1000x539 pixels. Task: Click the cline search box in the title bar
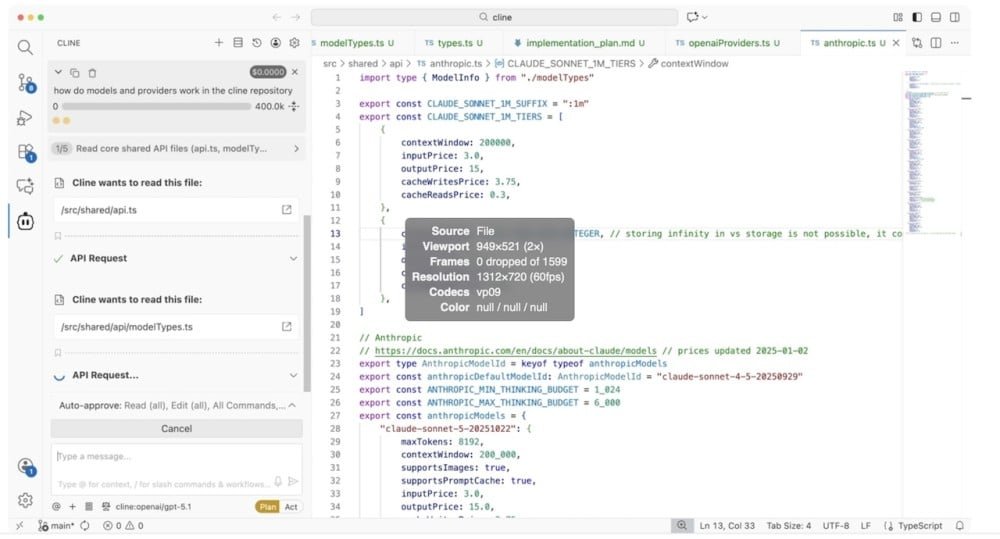tap(495, 17)
